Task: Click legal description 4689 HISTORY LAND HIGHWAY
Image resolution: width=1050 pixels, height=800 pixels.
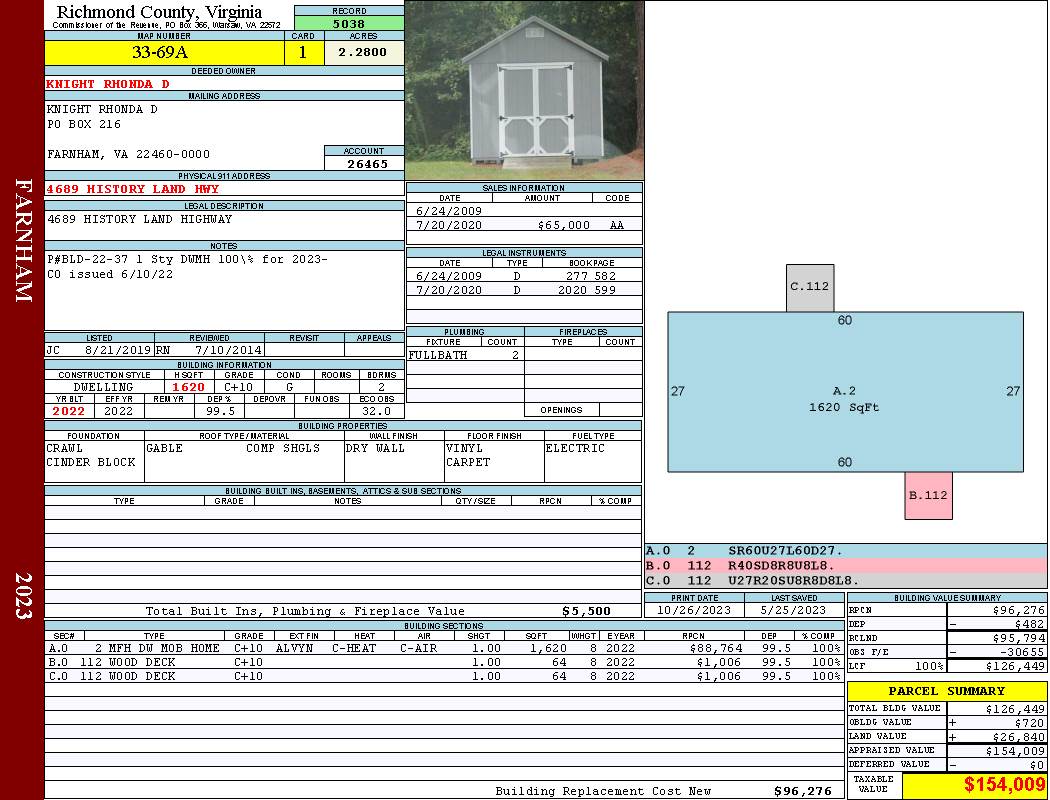Action: [139, 219]
